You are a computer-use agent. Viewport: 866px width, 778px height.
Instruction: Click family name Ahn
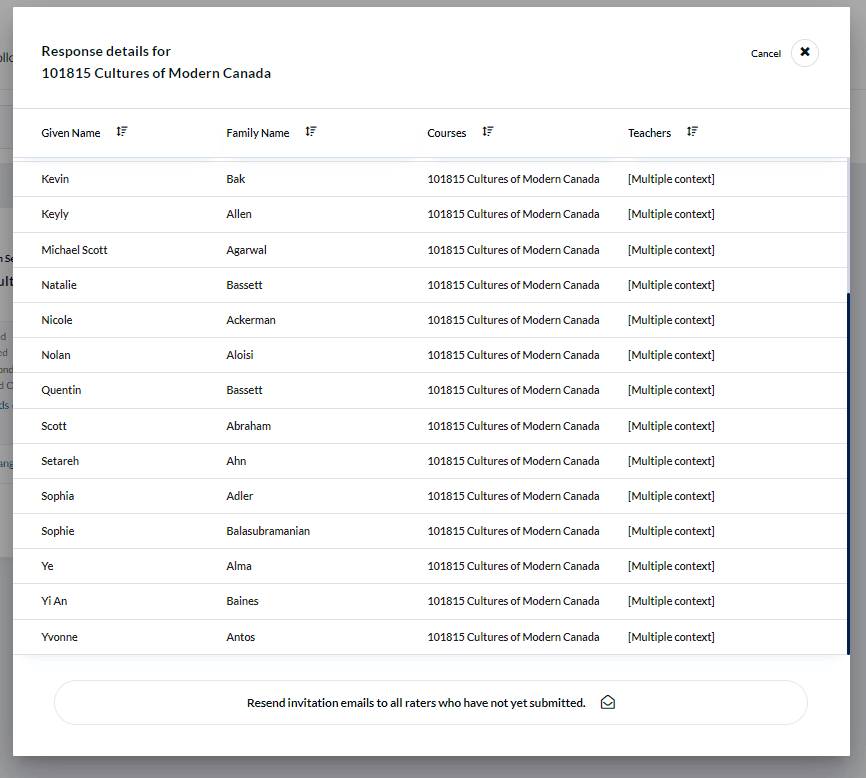pos(236,461)
